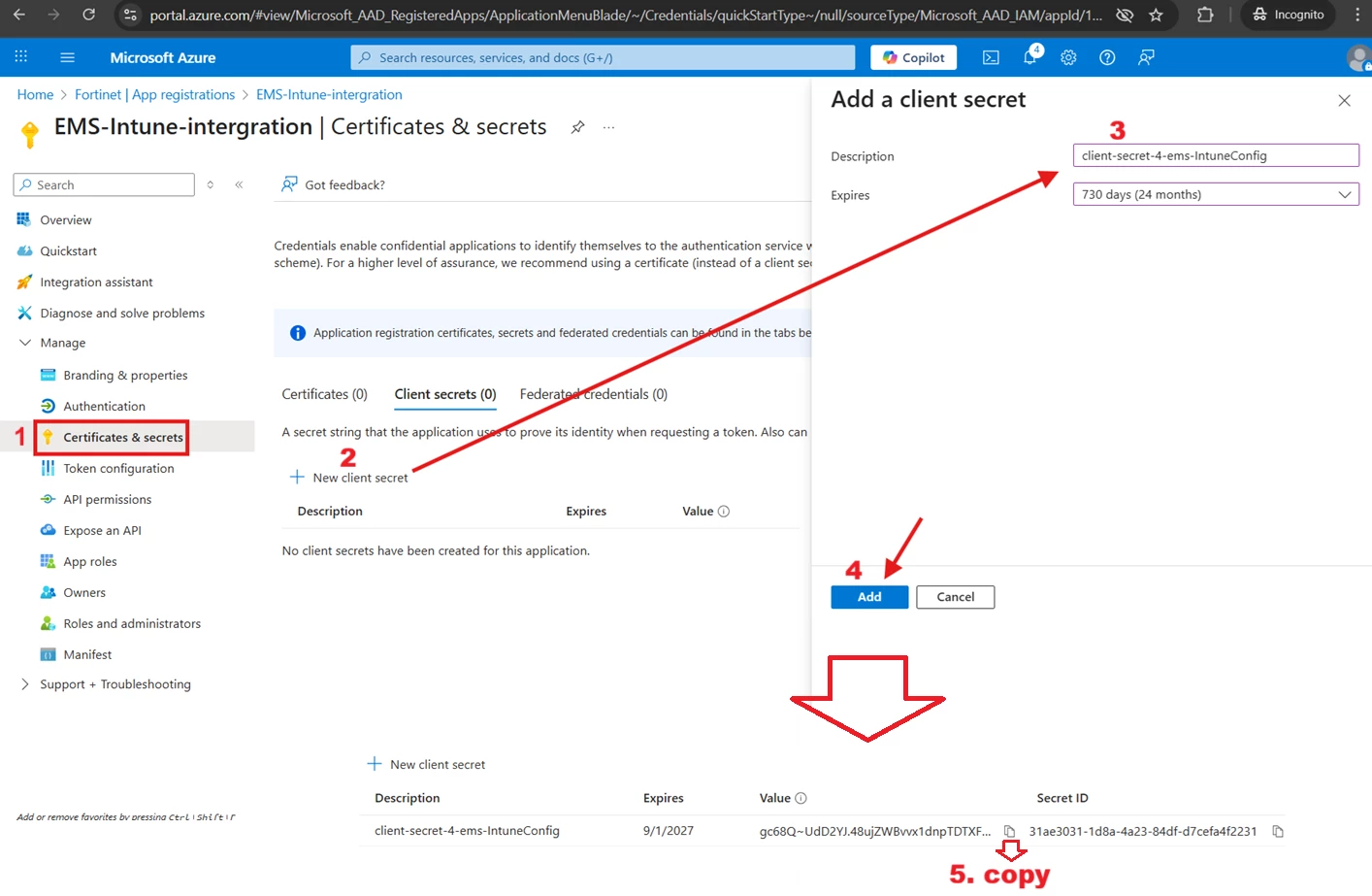
Task: Click the Cancel button
Action: click(x=955, y=597)
